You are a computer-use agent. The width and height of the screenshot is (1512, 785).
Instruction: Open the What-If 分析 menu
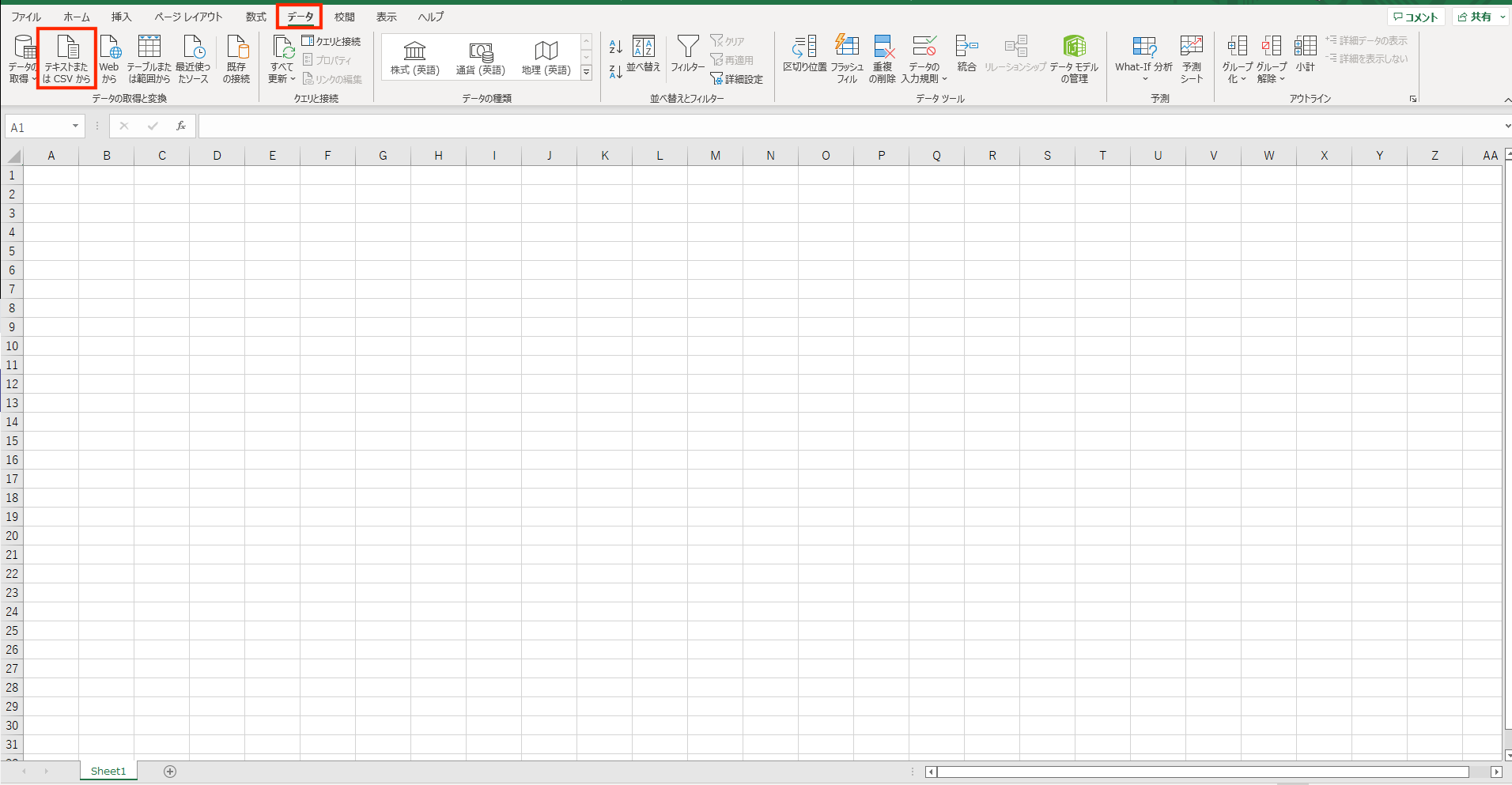pos(1143,58)
